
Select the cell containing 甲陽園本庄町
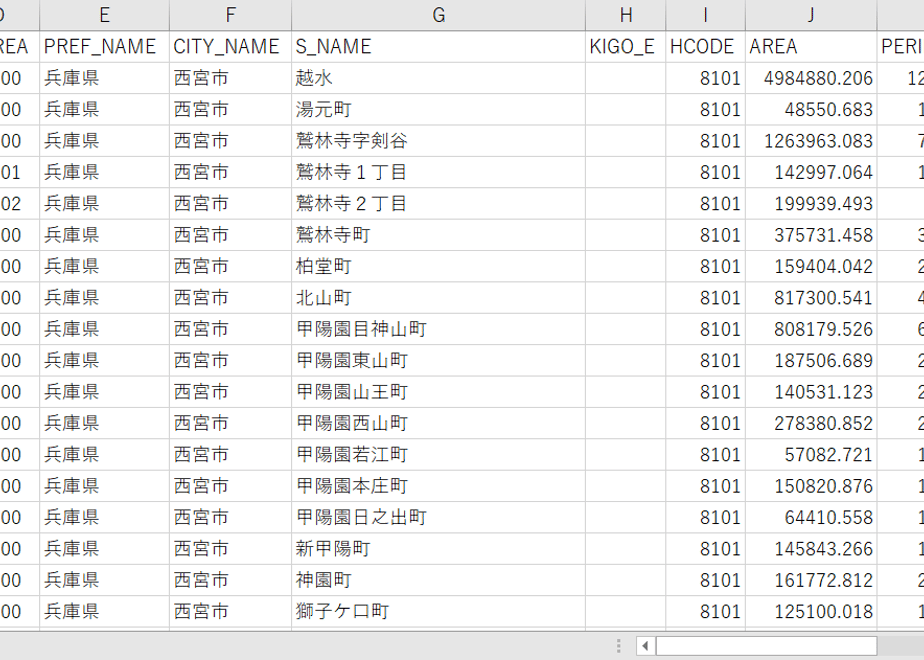click(x=438, y=486)
